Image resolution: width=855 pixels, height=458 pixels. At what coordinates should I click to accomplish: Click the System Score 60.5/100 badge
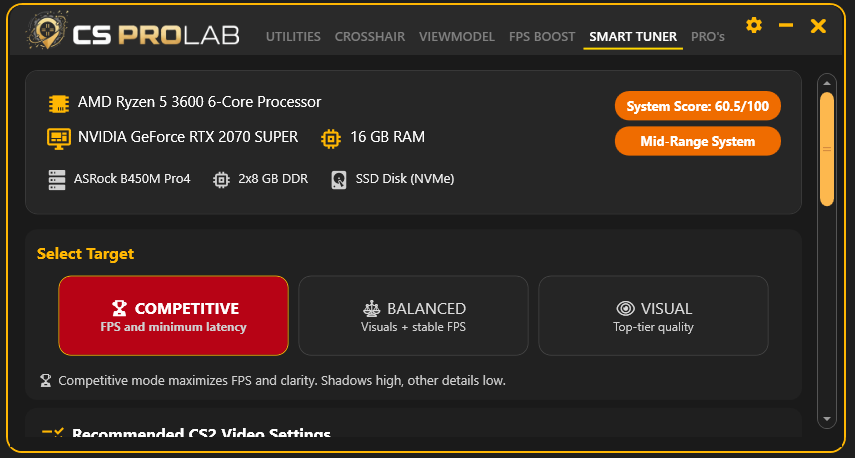point(697,106)
